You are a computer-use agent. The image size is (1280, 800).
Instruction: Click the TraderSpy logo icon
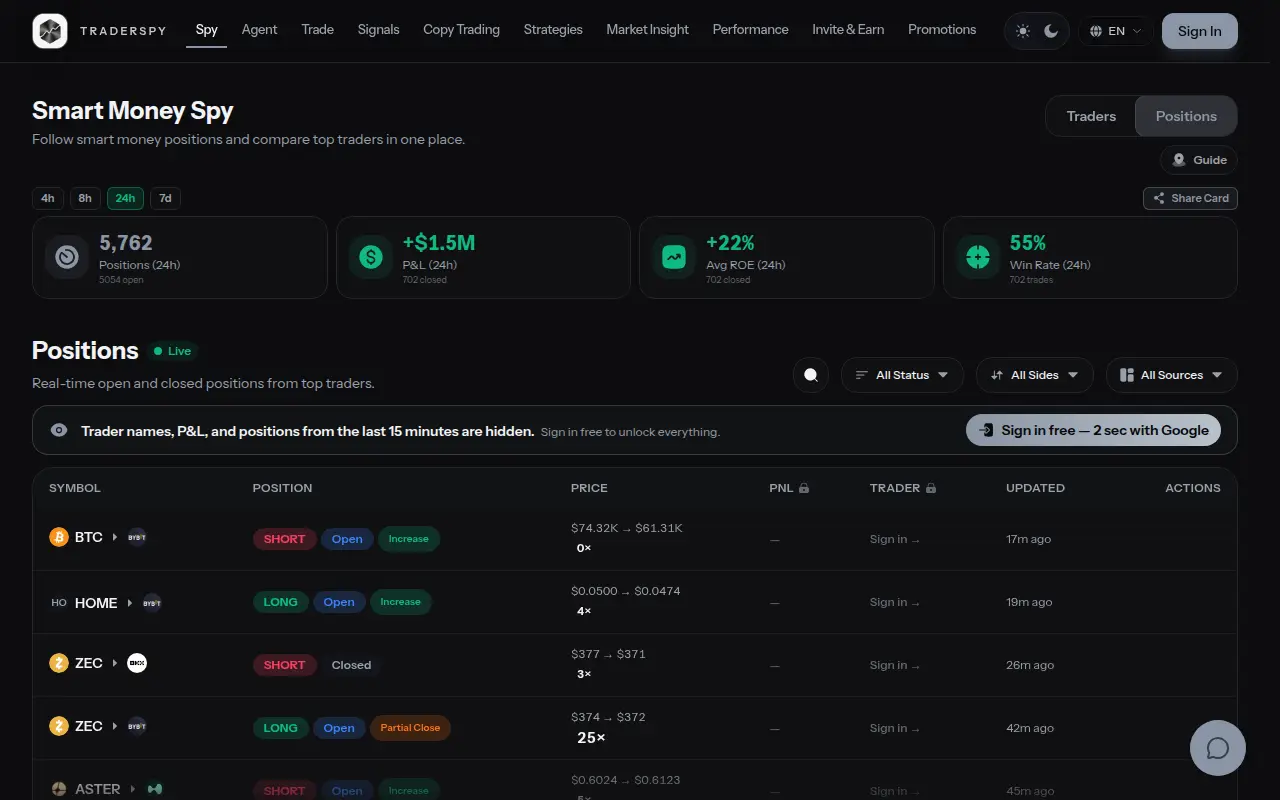(x=49, y=31)
